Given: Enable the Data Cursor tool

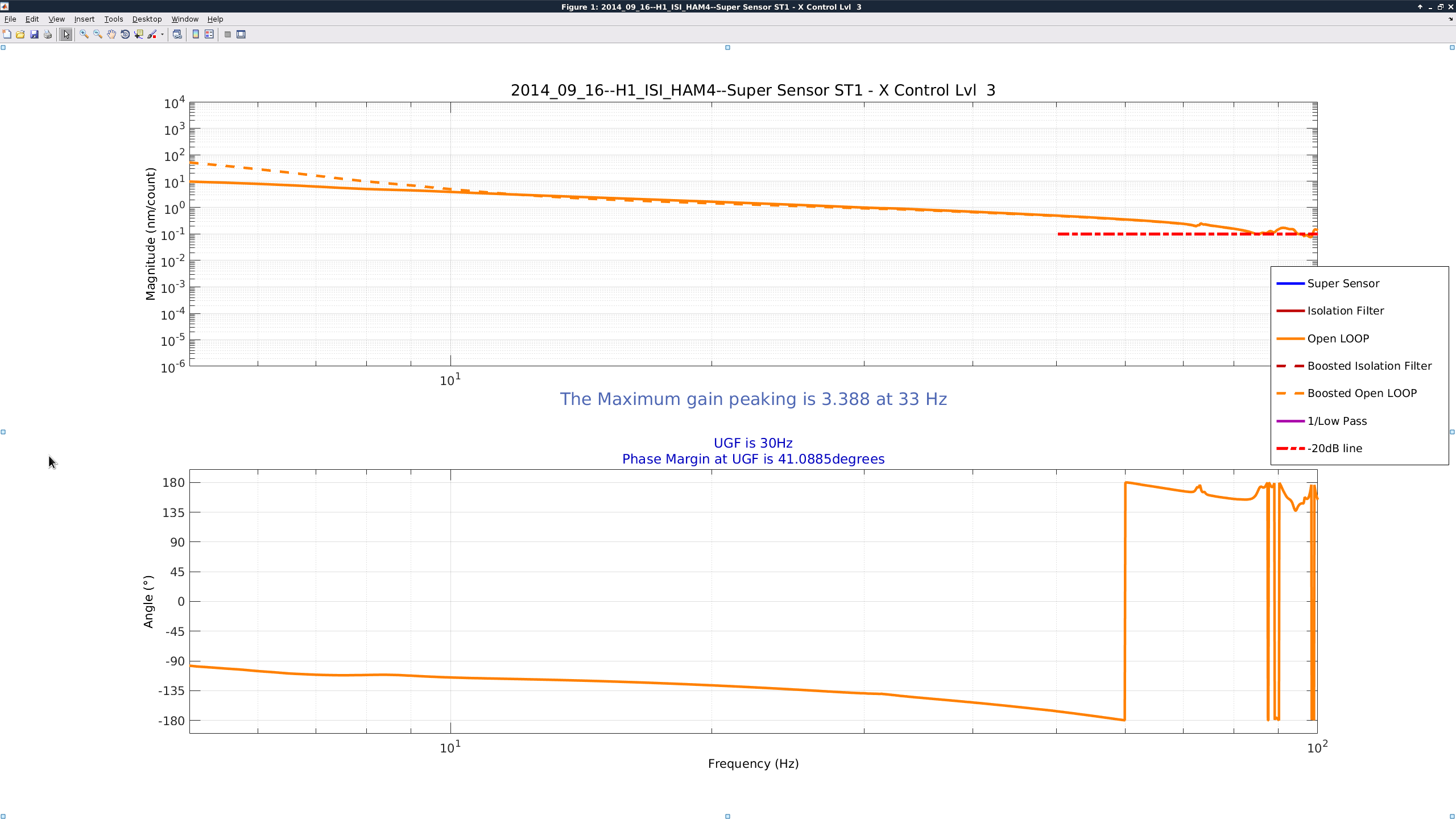Looking at the screenshot, I should tap(139, 35).
